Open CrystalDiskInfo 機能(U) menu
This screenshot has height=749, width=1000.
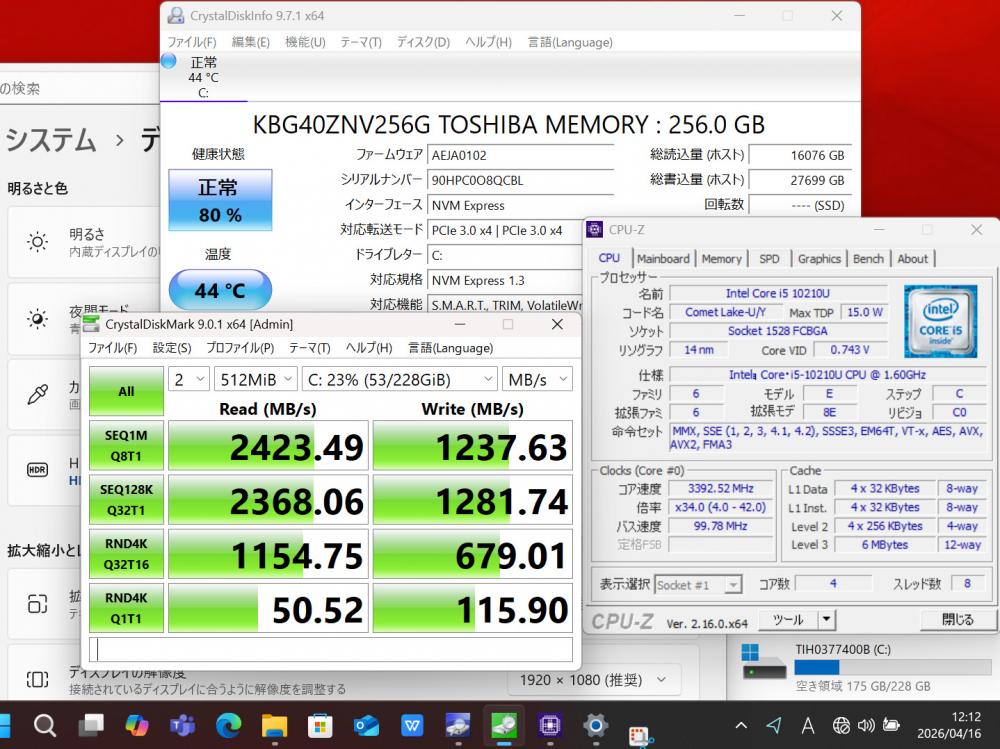pos(305,42)
